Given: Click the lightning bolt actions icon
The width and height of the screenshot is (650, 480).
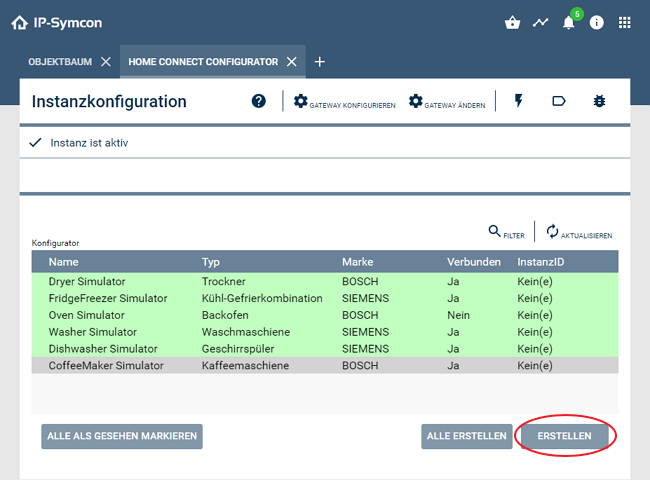Looking at the screenshot, I should [x=518, y=101].
